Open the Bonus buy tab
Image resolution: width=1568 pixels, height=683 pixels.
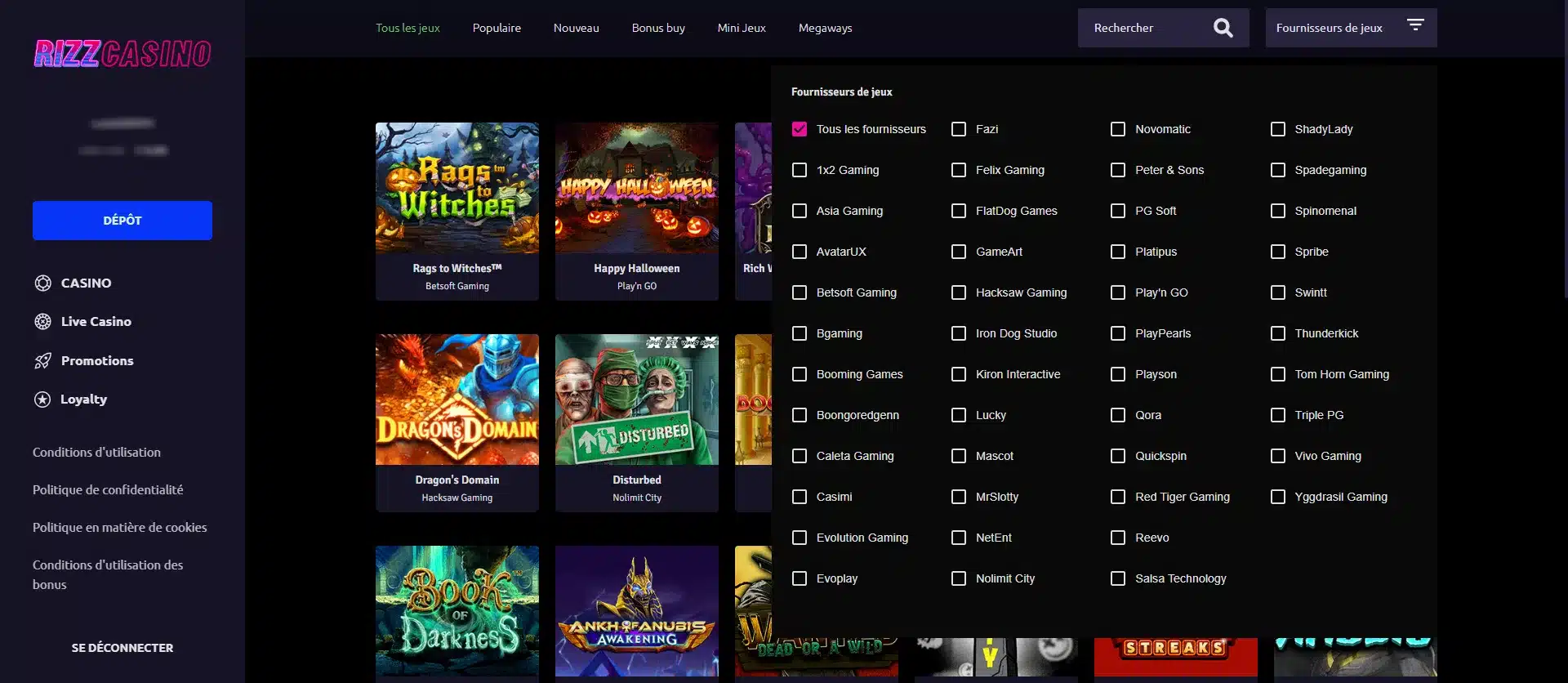tap(658, 28)
